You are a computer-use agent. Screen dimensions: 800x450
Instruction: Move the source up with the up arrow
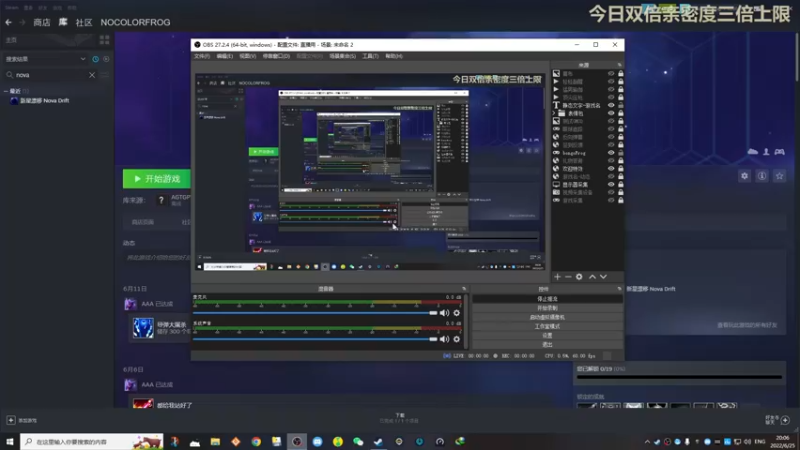[x=592, y=277]
